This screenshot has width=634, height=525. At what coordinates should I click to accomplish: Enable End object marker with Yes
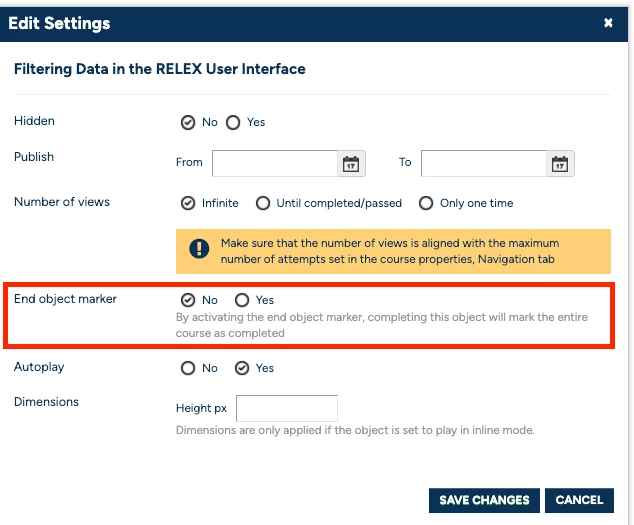click(x=242, y=300)
